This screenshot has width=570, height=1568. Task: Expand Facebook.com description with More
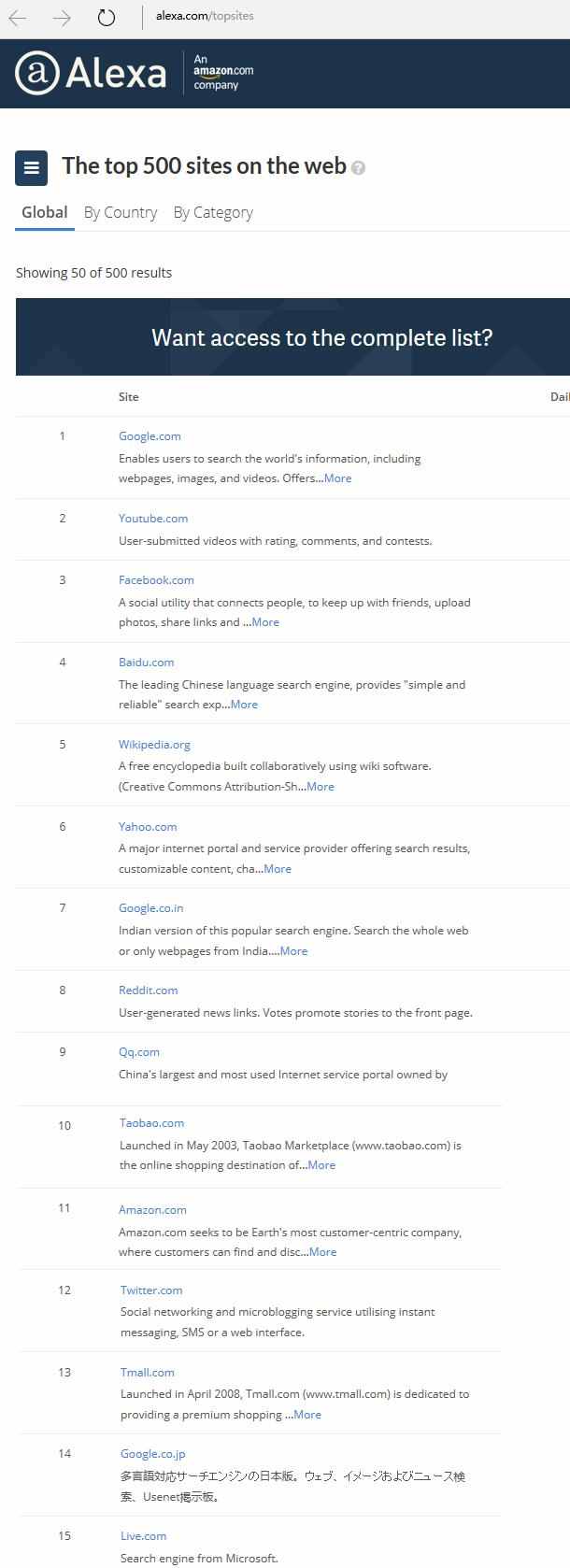pyautogui.click(x=265, y=622)
